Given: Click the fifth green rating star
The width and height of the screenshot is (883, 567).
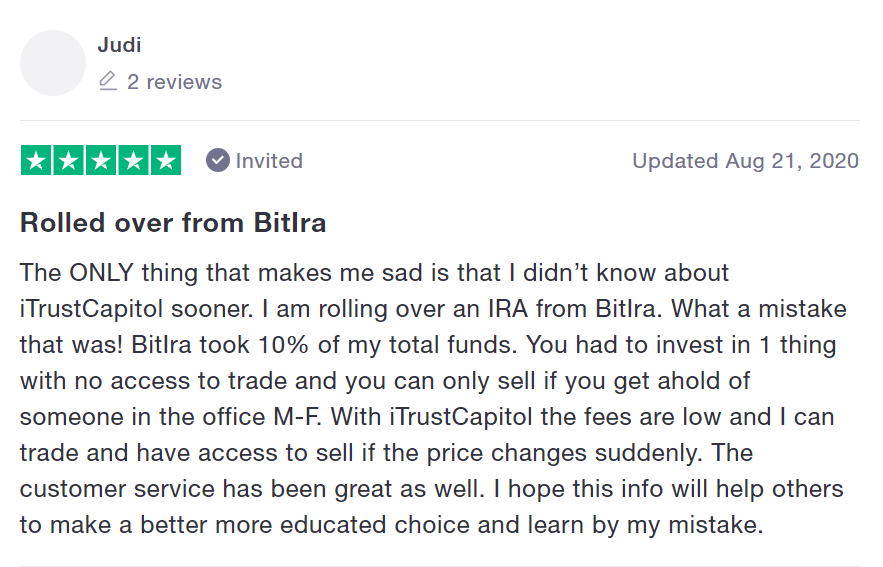Looking at the screenshot, I should [165, 160].
